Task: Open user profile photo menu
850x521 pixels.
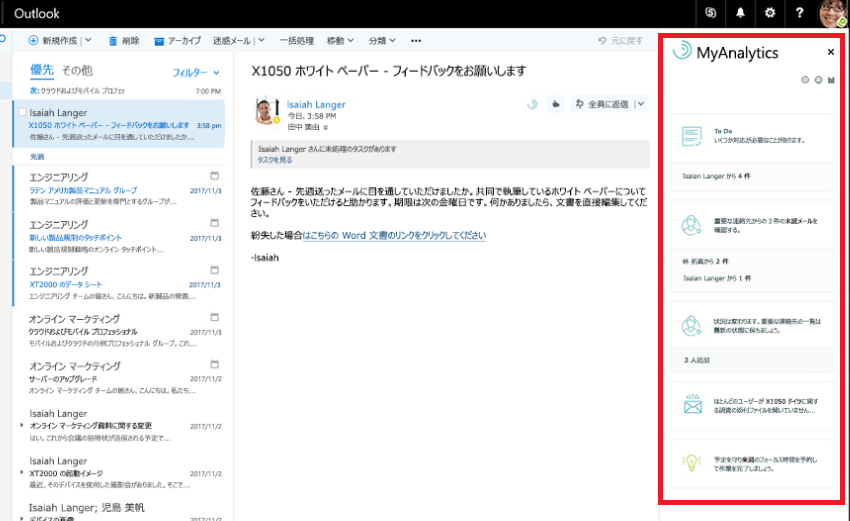Action: (832, 14)
